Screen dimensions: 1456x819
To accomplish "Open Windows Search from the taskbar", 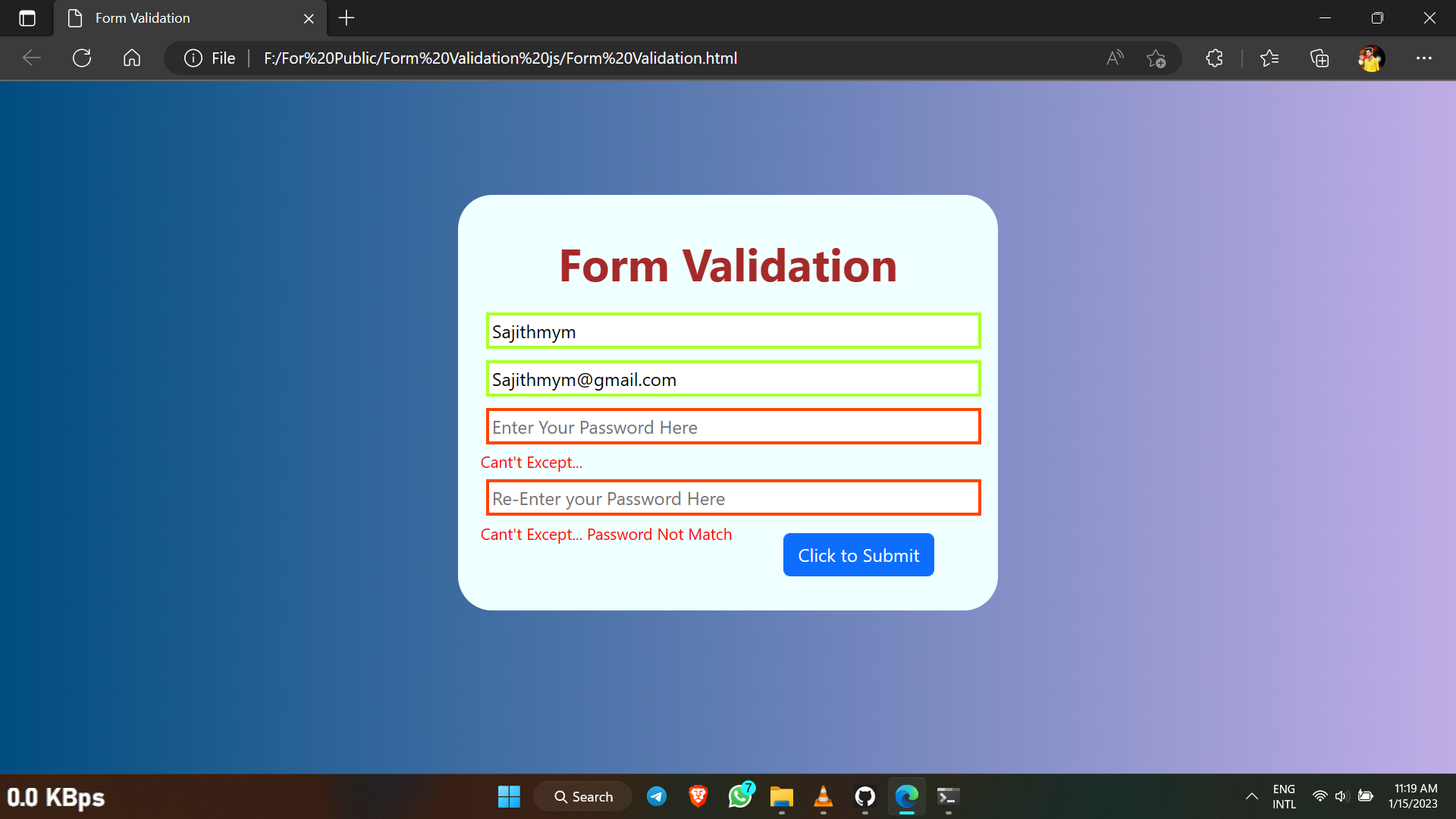I will point(582,796).
